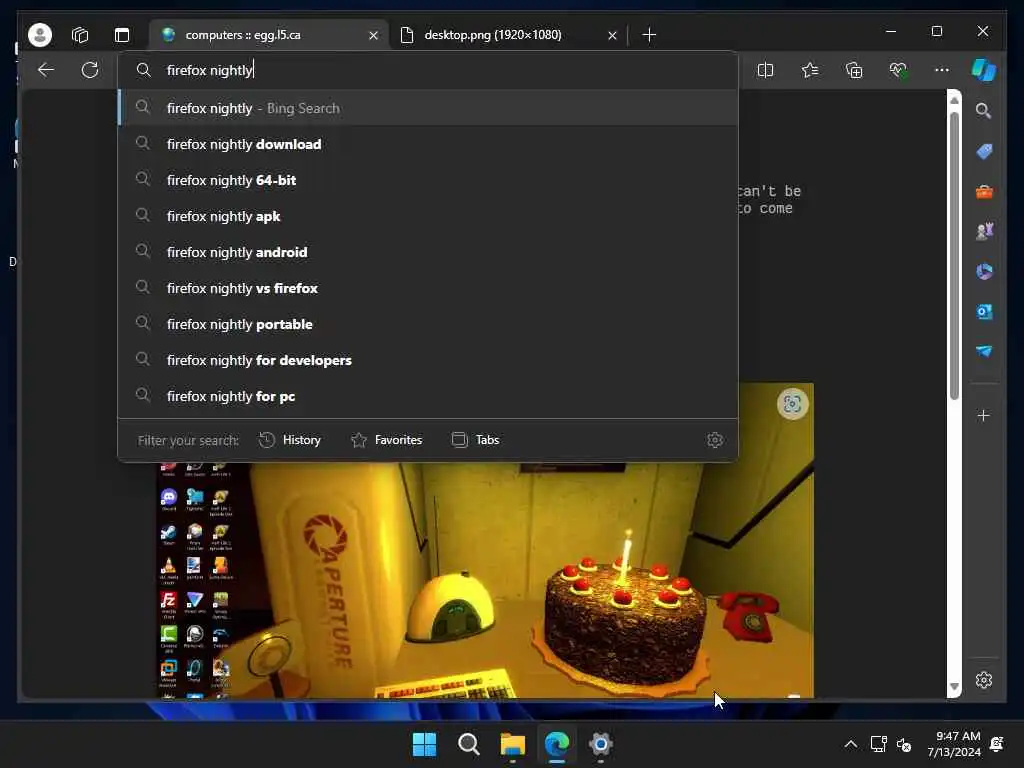Filter search by Tabs
This screenshot has height=768, width=1024.
coord(475,440)
